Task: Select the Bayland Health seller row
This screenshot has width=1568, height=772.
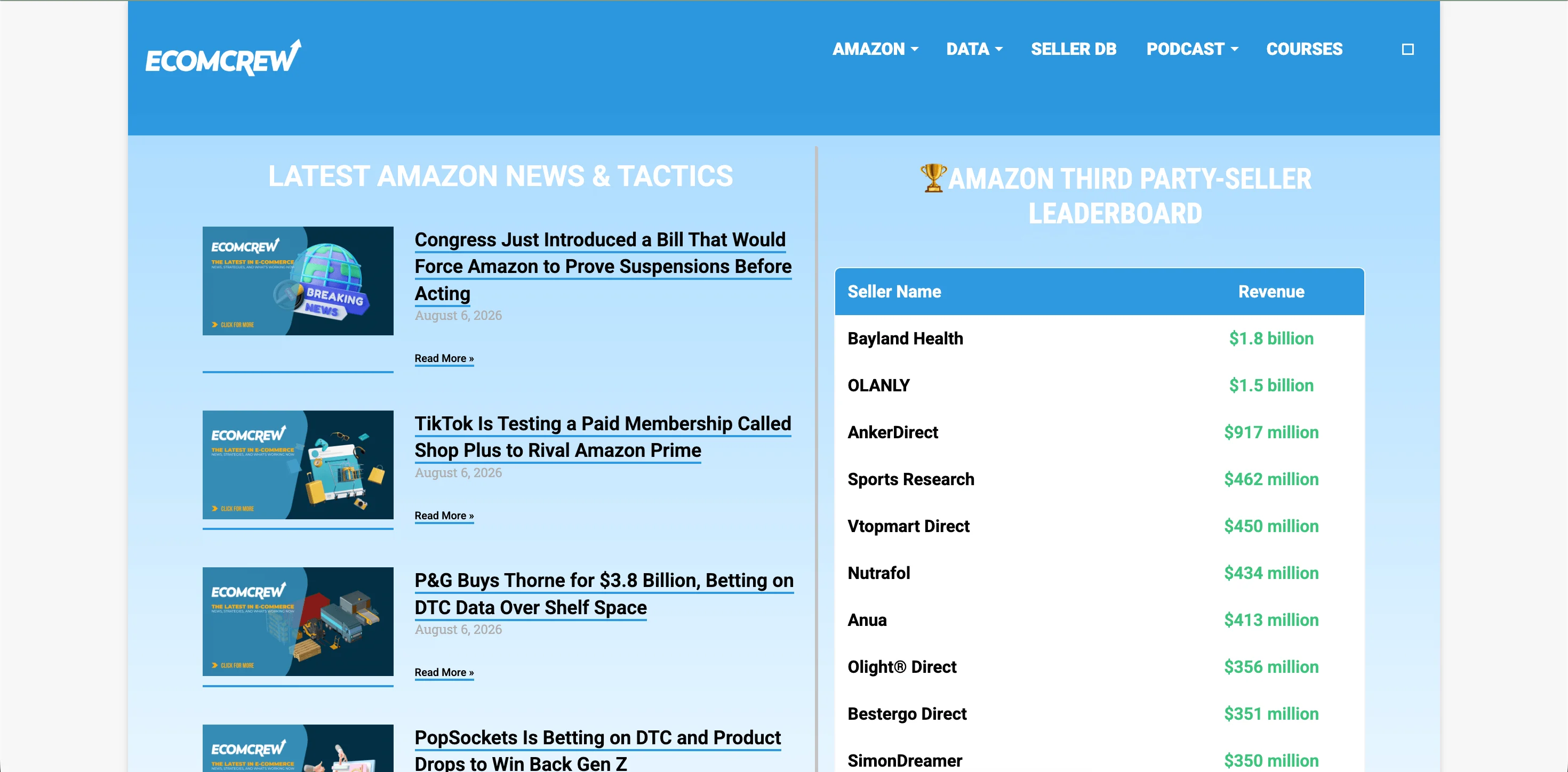Action: pos(1099,338)
